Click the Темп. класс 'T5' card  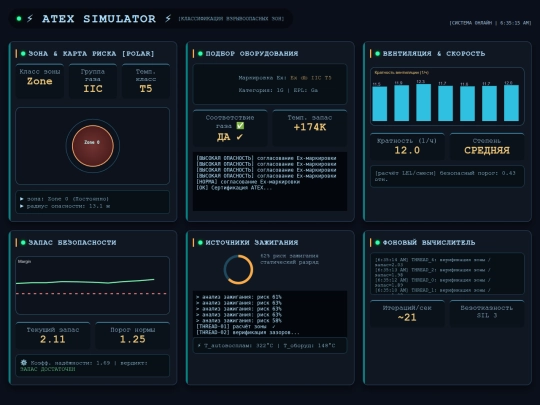pyautogui.click(x=146, y=81)
